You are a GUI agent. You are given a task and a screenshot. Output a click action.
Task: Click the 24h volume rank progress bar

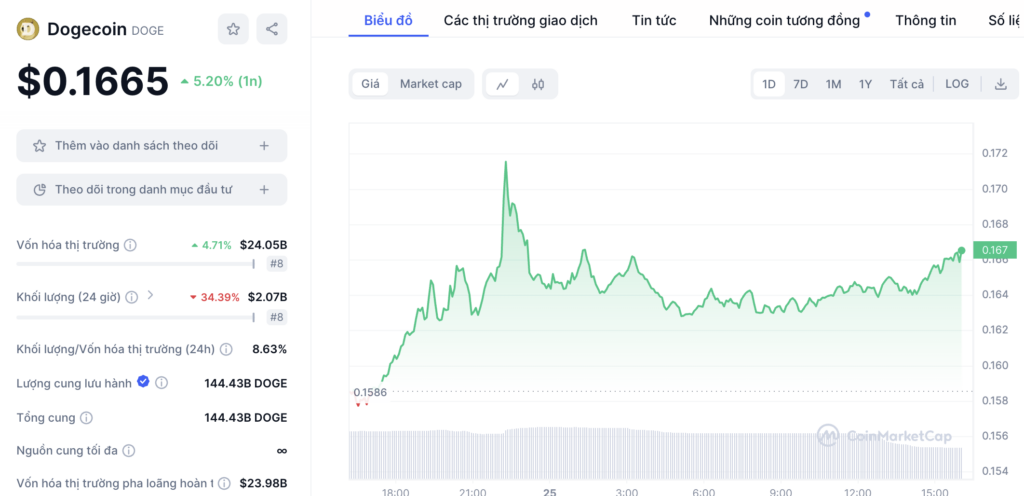[x=135, y=317]
